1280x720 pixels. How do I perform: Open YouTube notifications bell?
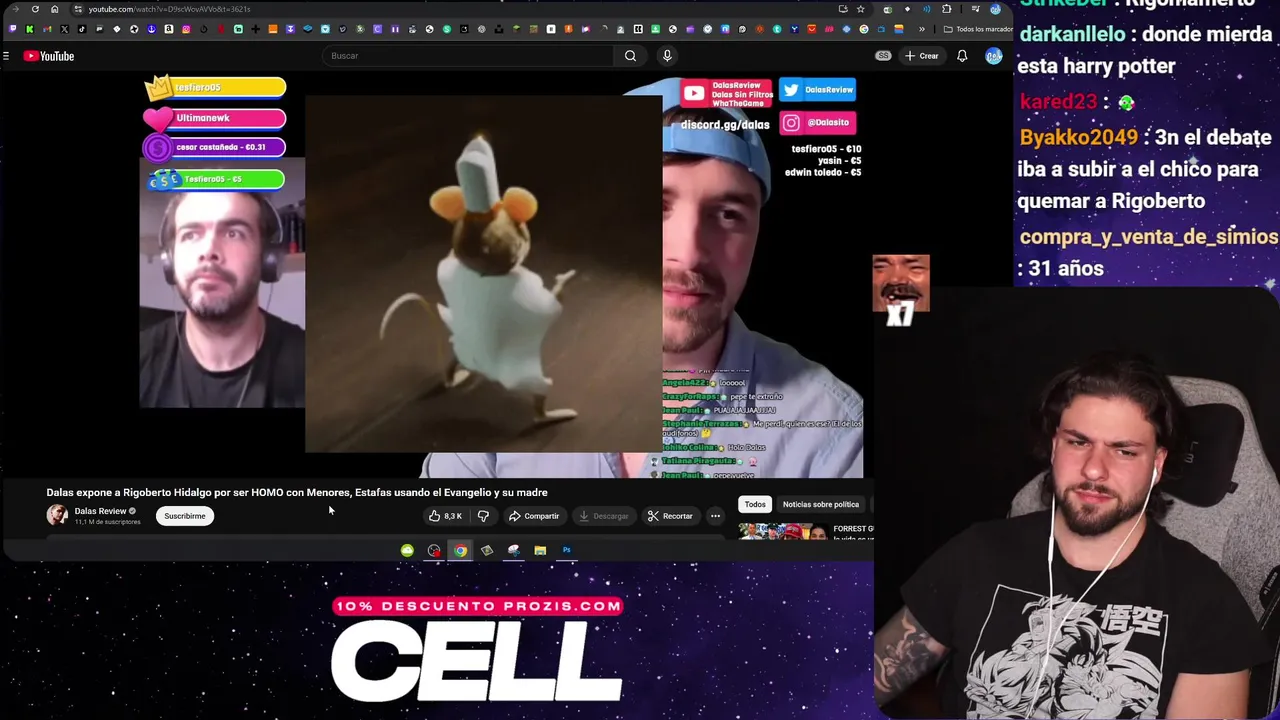962,56
